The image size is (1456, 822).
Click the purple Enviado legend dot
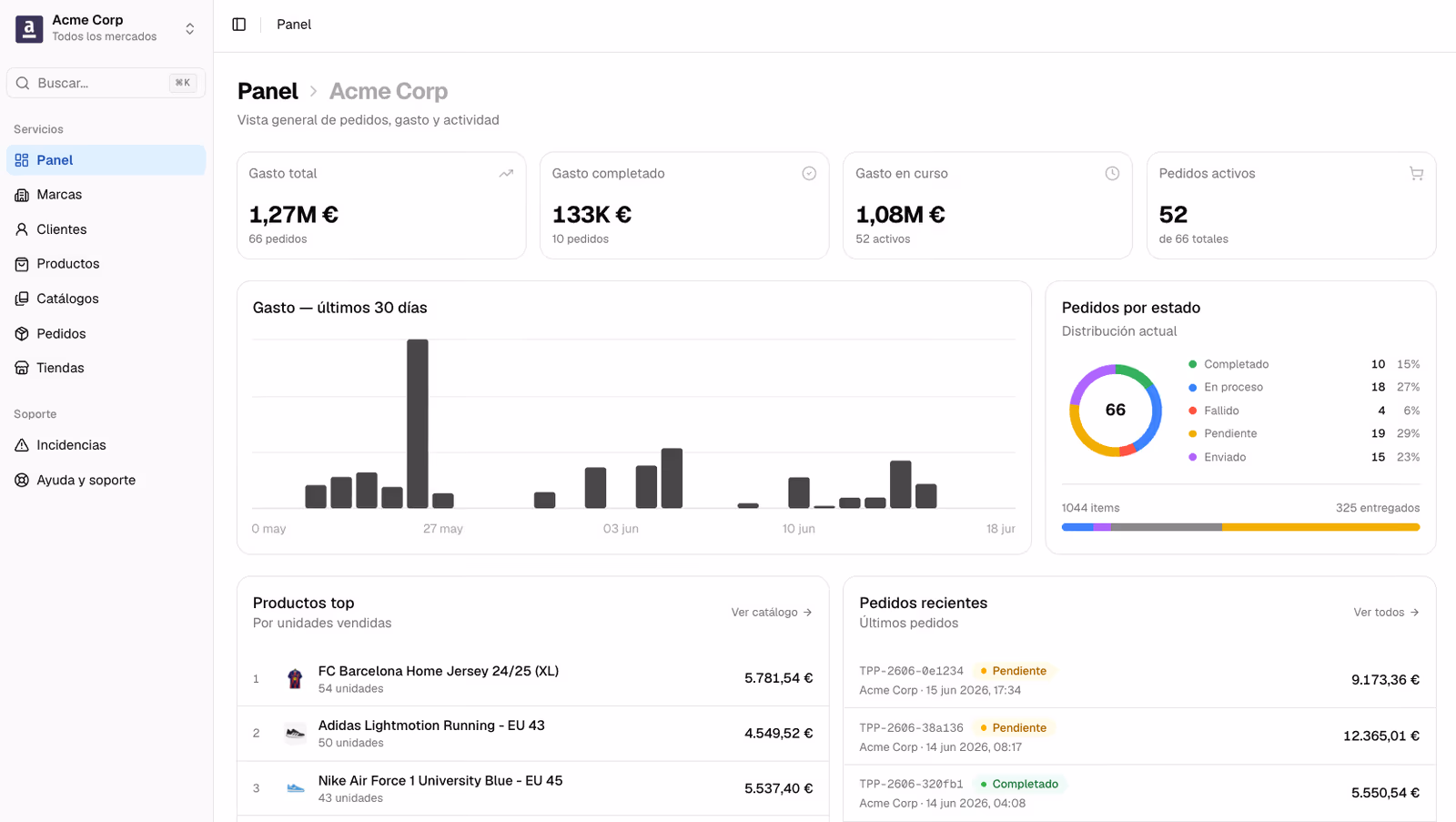[1192, 457]
